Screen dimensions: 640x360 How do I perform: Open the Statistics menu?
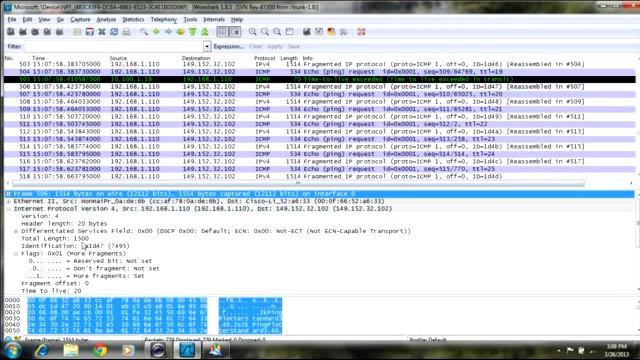click(x=133, y=19)
